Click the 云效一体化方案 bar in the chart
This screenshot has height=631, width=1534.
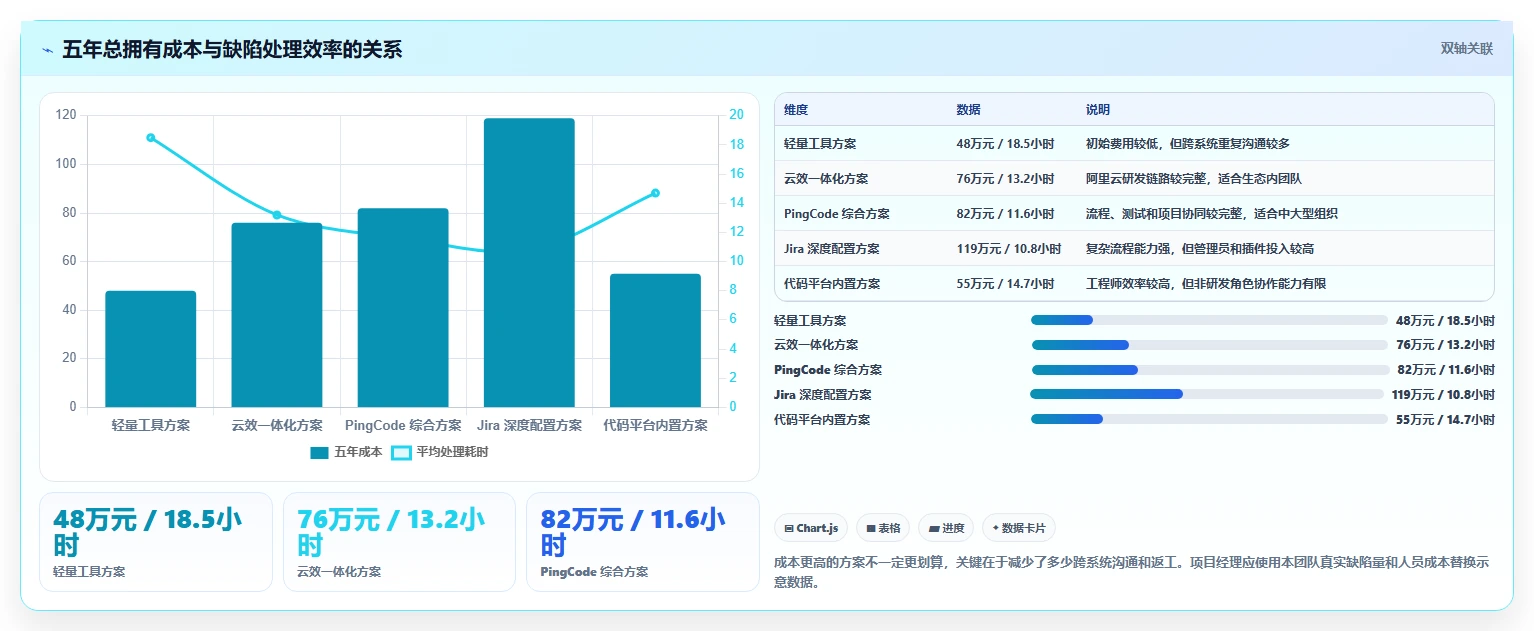[x=277, y=315]
